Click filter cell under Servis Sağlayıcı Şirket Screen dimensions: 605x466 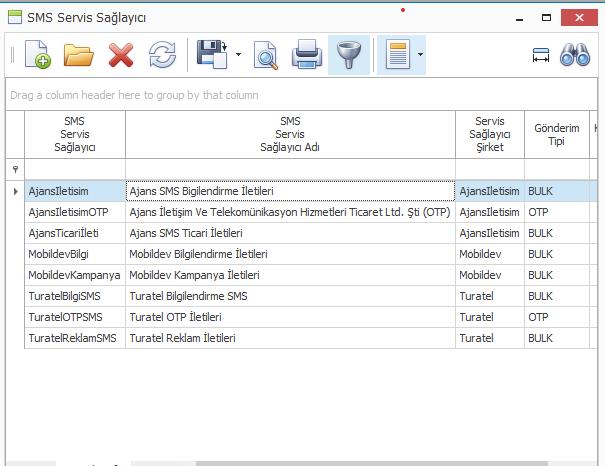pos(490,169)
